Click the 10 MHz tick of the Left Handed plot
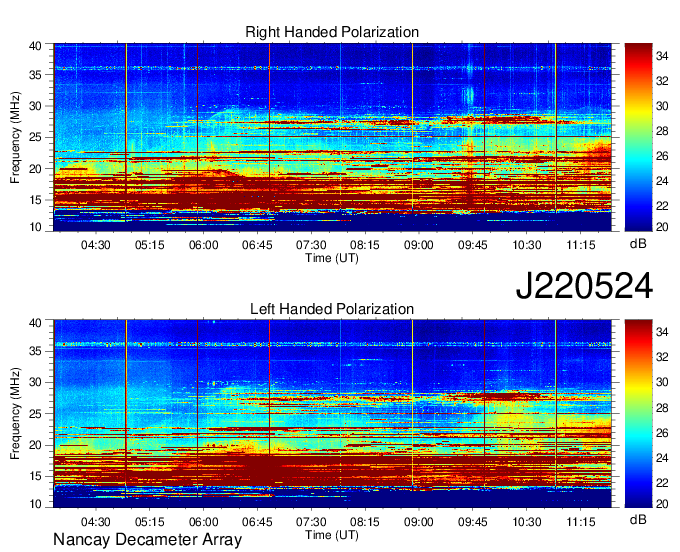This screenshot has width=680, height=552. 35,503
